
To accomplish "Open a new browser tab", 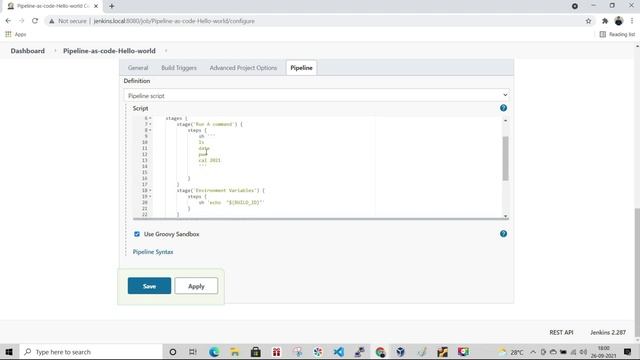I will (111, 6).
